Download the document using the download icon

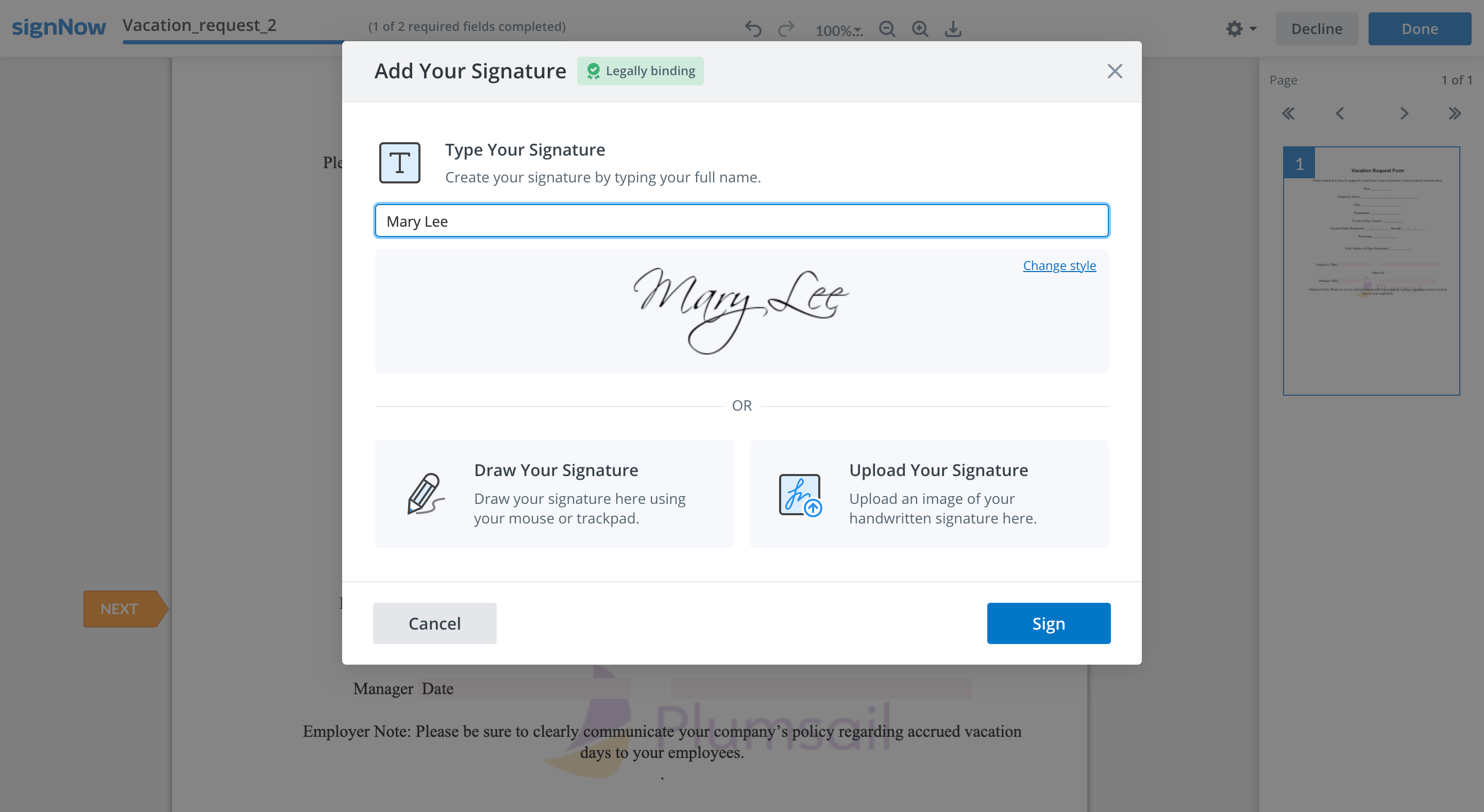953,29
